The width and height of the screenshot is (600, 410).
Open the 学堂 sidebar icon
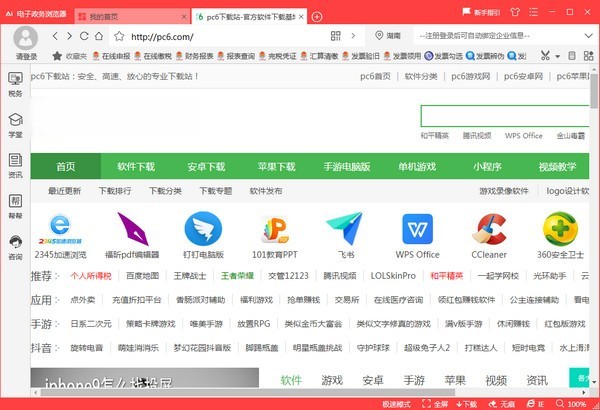tap(15, 126)
